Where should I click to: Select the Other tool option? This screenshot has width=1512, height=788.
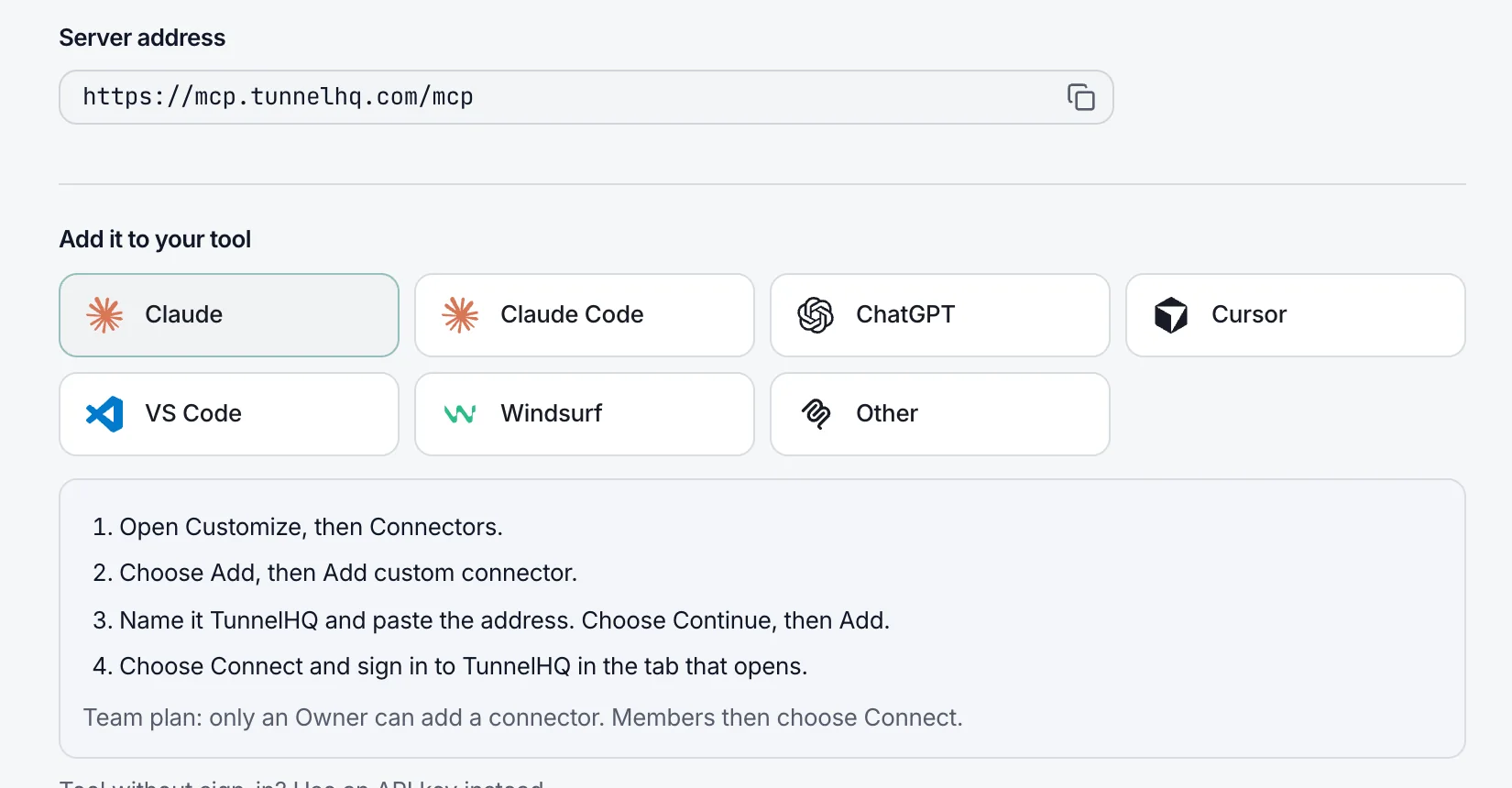pyautogui.click(x=940, y=414)
